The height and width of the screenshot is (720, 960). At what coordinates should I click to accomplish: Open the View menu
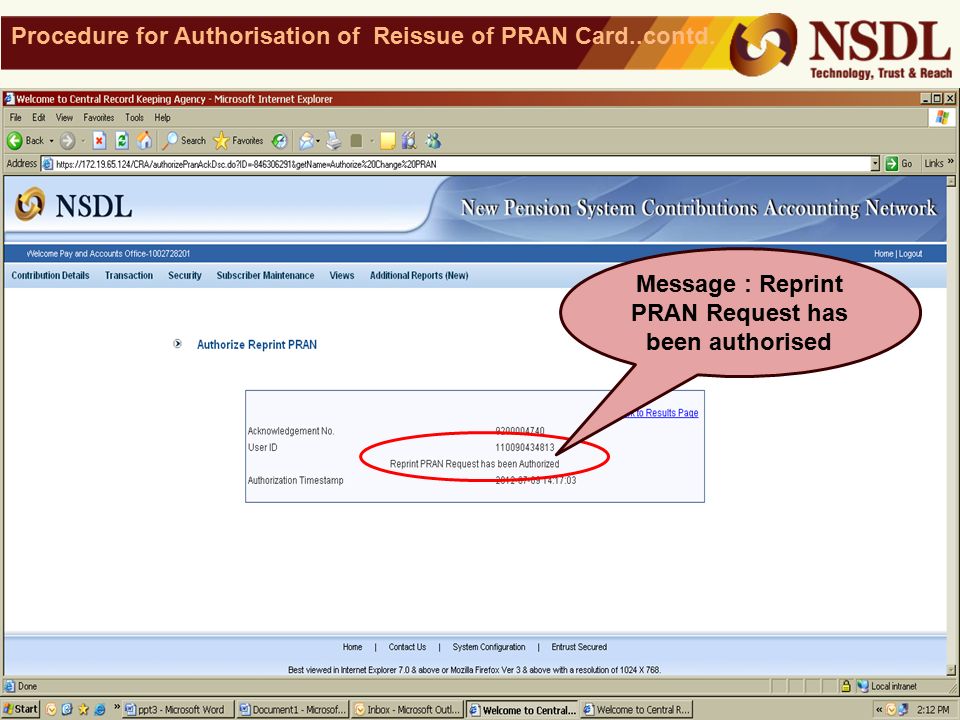point(64,118)
